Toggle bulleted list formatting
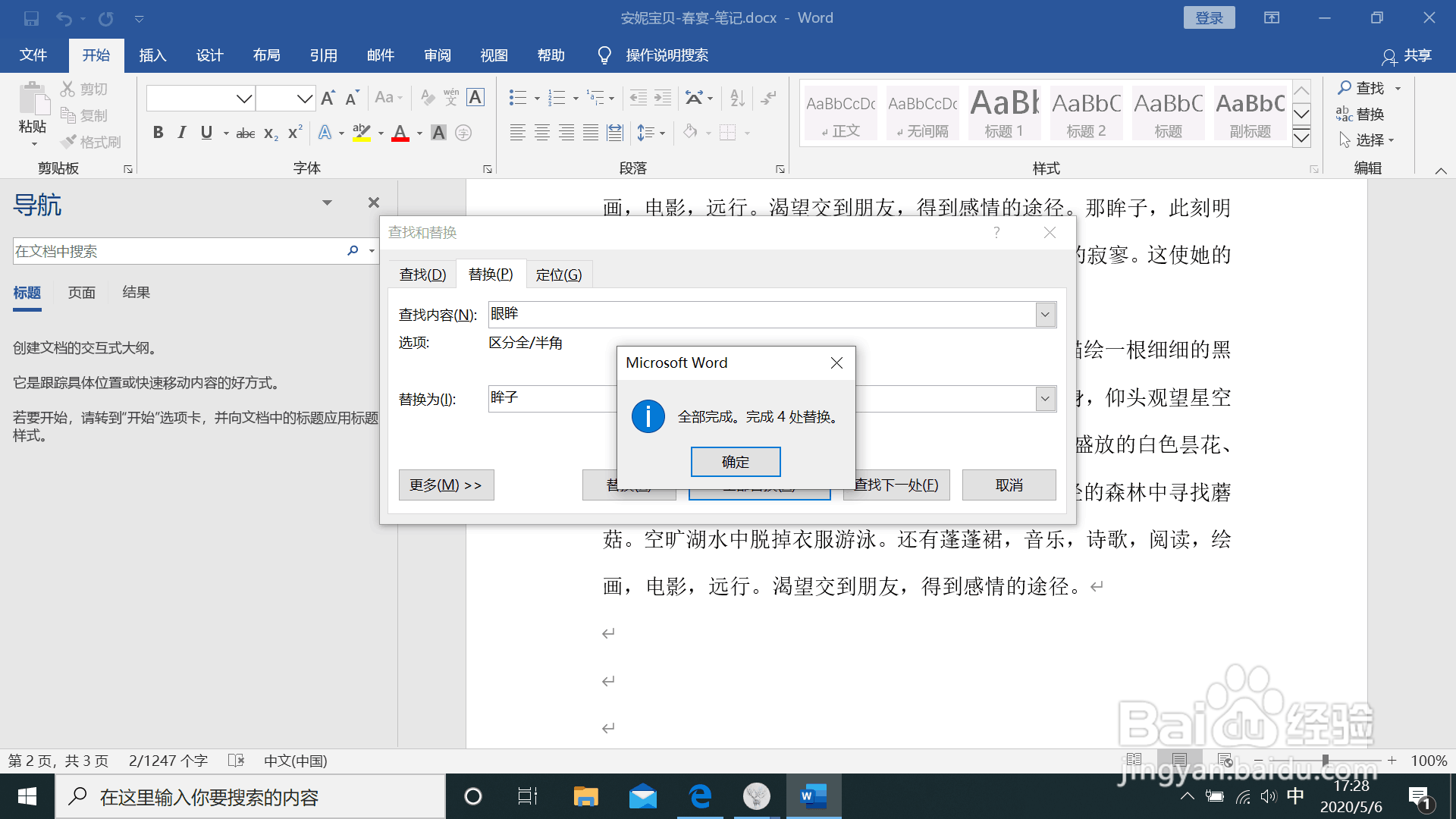Image resolution: width=1456 pixels, height=819 pixels. [x=517, y=98]
